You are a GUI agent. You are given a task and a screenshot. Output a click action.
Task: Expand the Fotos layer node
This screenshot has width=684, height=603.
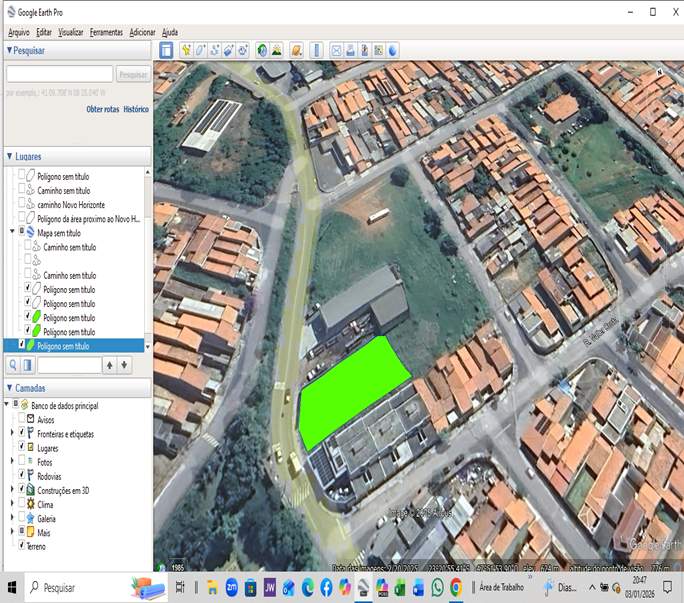pyautogui.click(x=12, y=460)
